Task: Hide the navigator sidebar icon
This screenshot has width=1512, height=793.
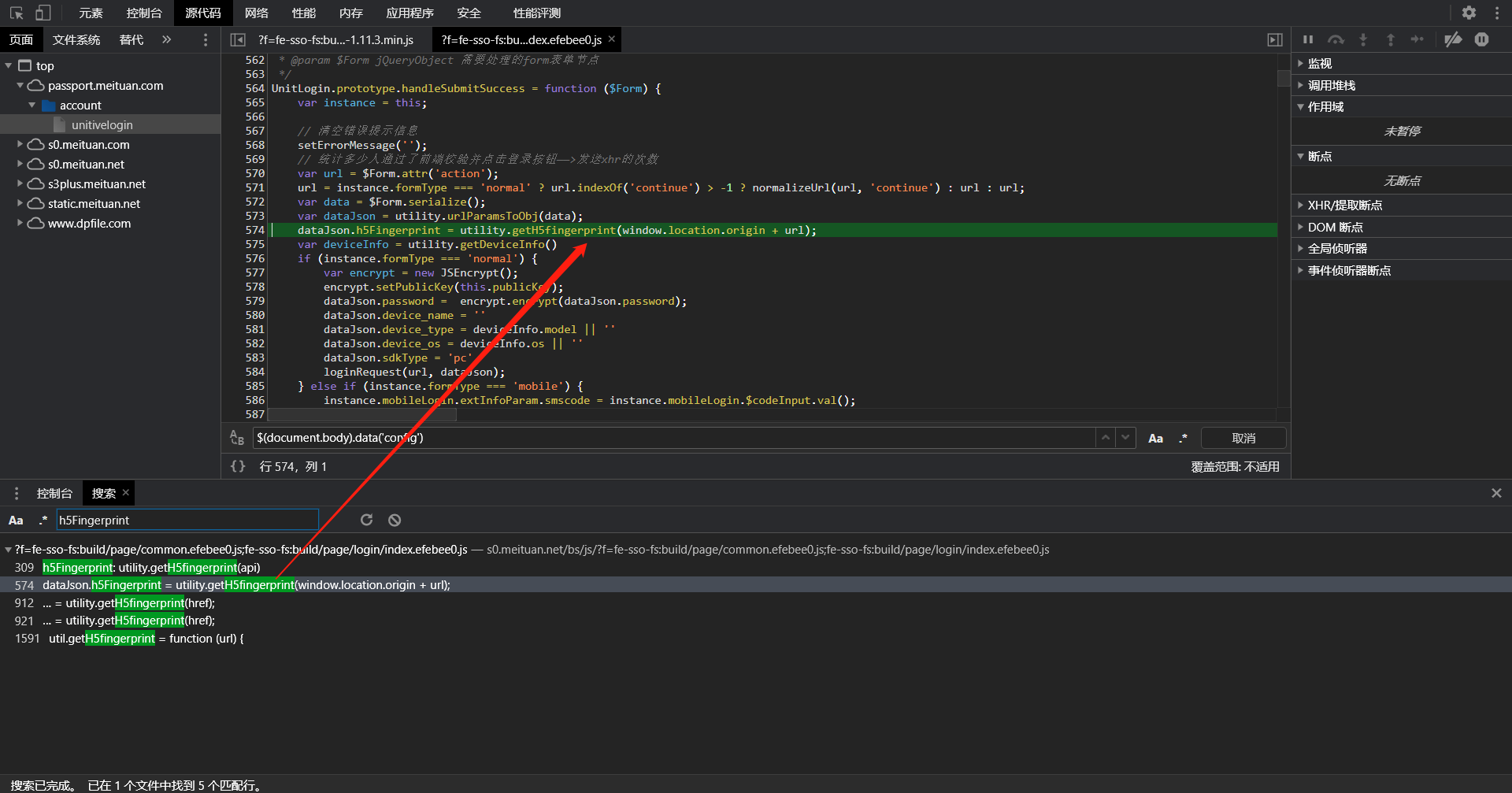Action: coord(237,39)
